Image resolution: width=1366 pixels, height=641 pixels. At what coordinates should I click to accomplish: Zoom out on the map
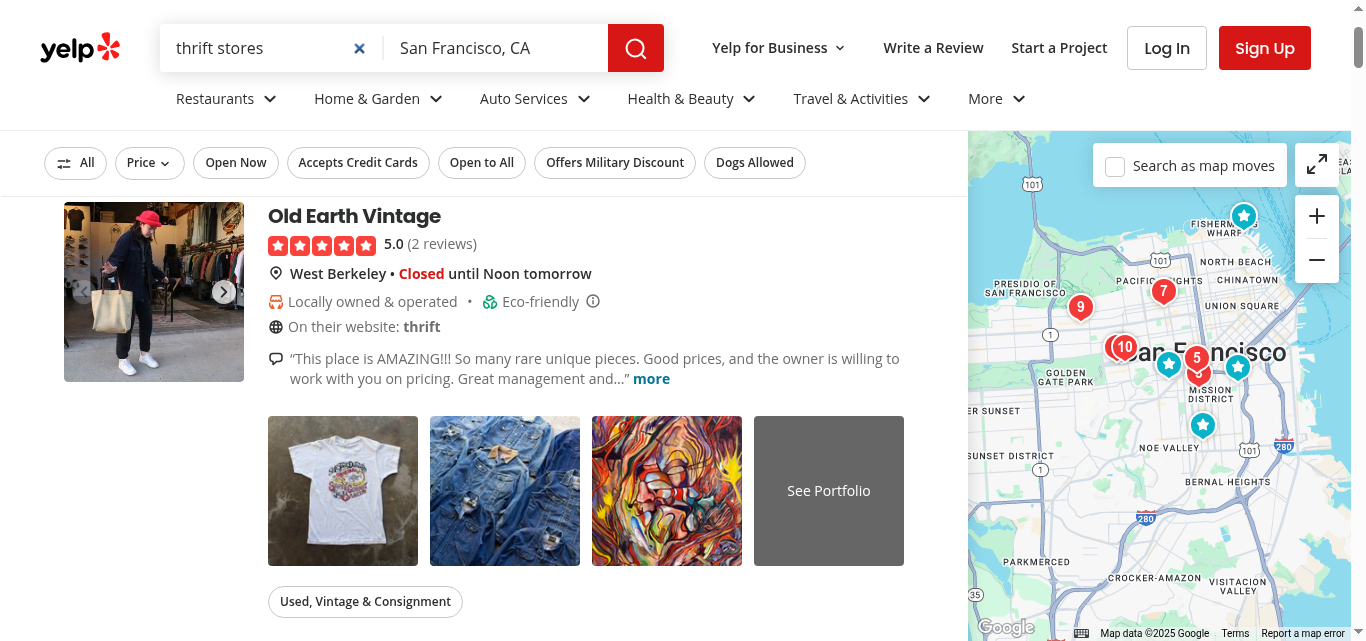pos(1317,261)
